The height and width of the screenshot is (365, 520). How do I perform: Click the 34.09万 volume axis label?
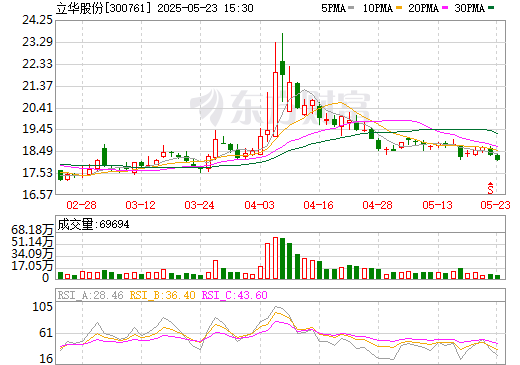point(32,254)
